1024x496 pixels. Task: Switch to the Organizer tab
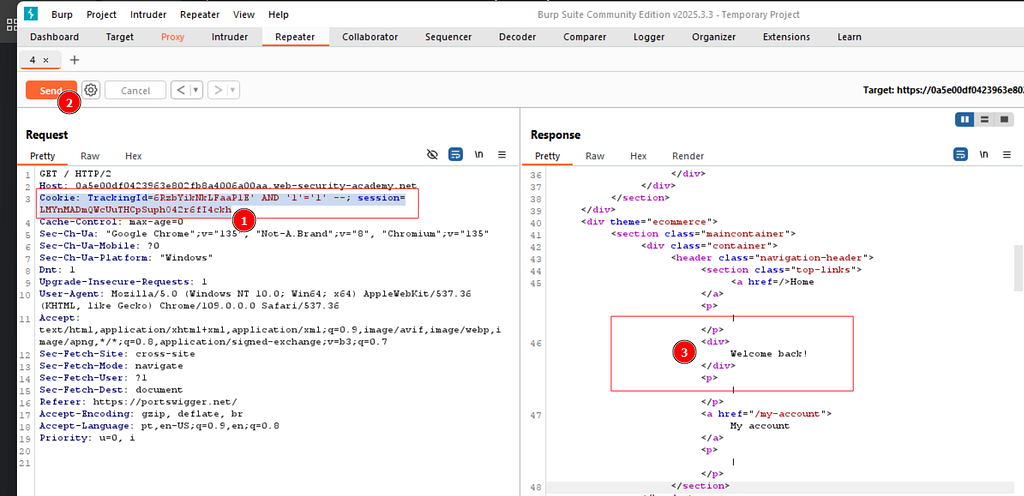point(713,37)
